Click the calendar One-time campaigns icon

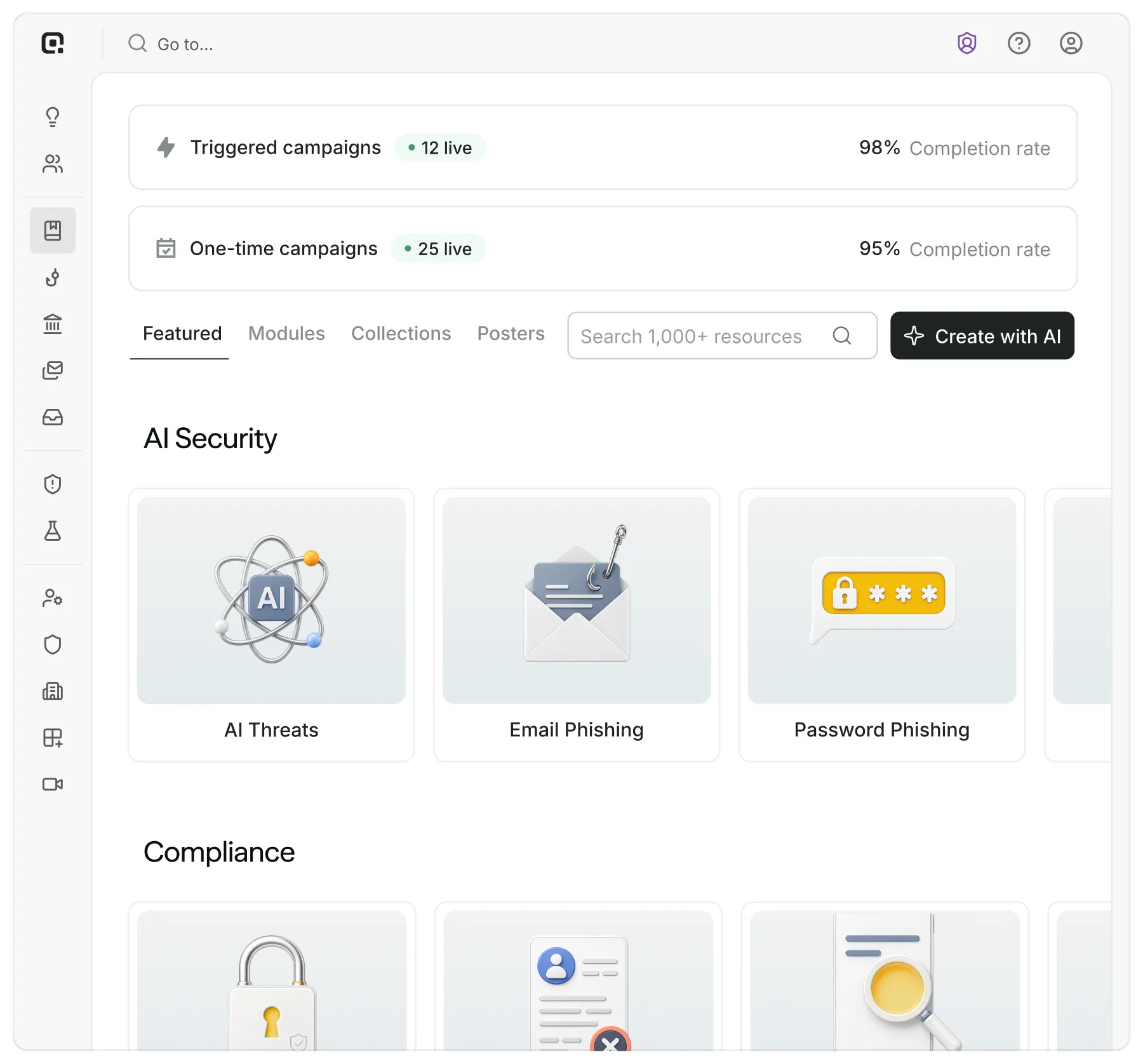[x=166, y=248]
